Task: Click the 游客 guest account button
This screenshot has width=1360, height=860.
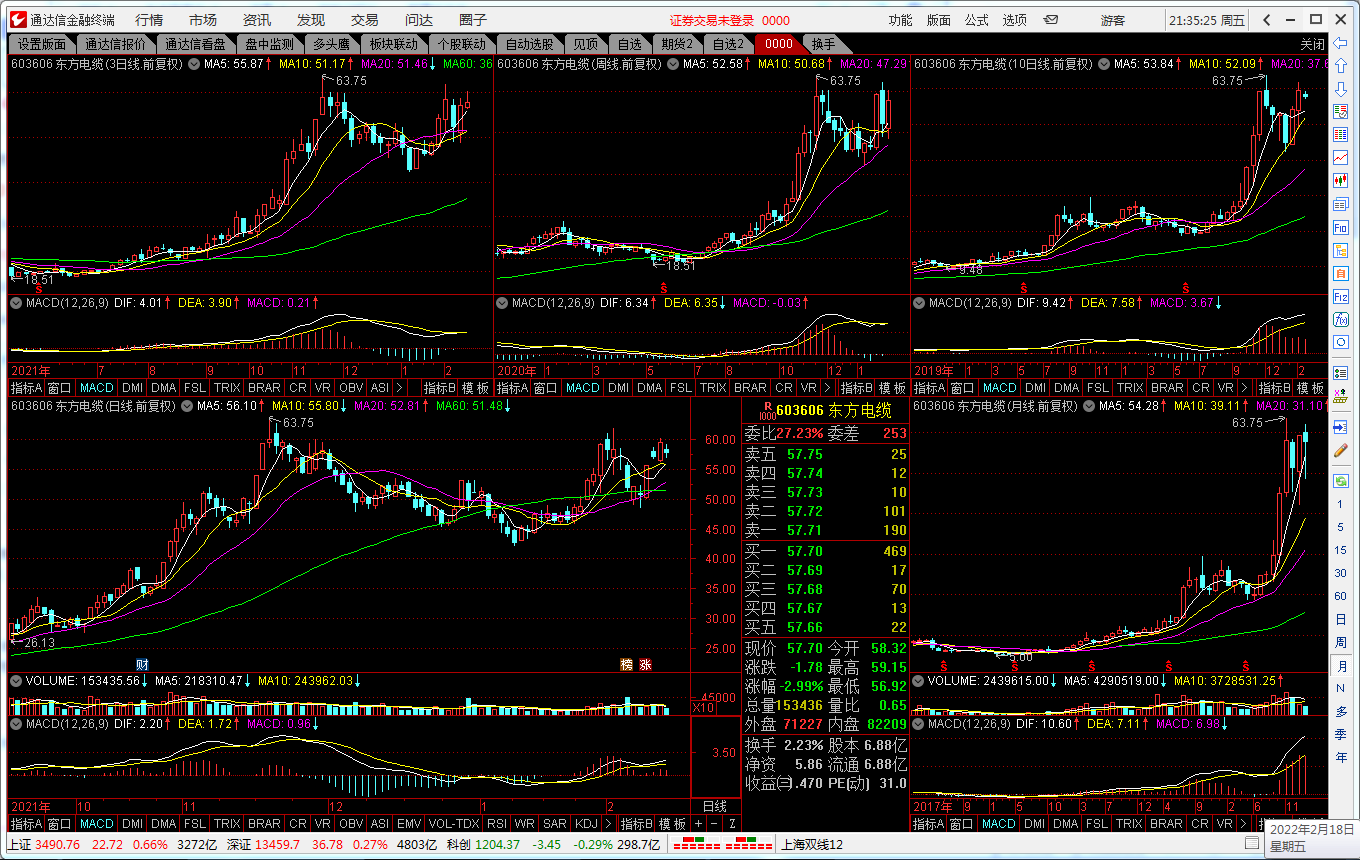Action: [1113, 20]
